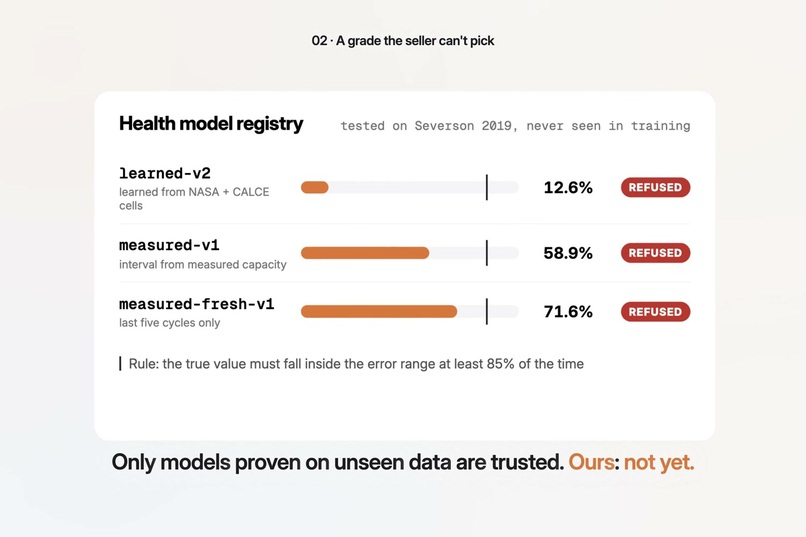The width and height of the screenshot is (806, 537).
Task: Click the orange 'not yet.' text
Action: tap(659, 462)
